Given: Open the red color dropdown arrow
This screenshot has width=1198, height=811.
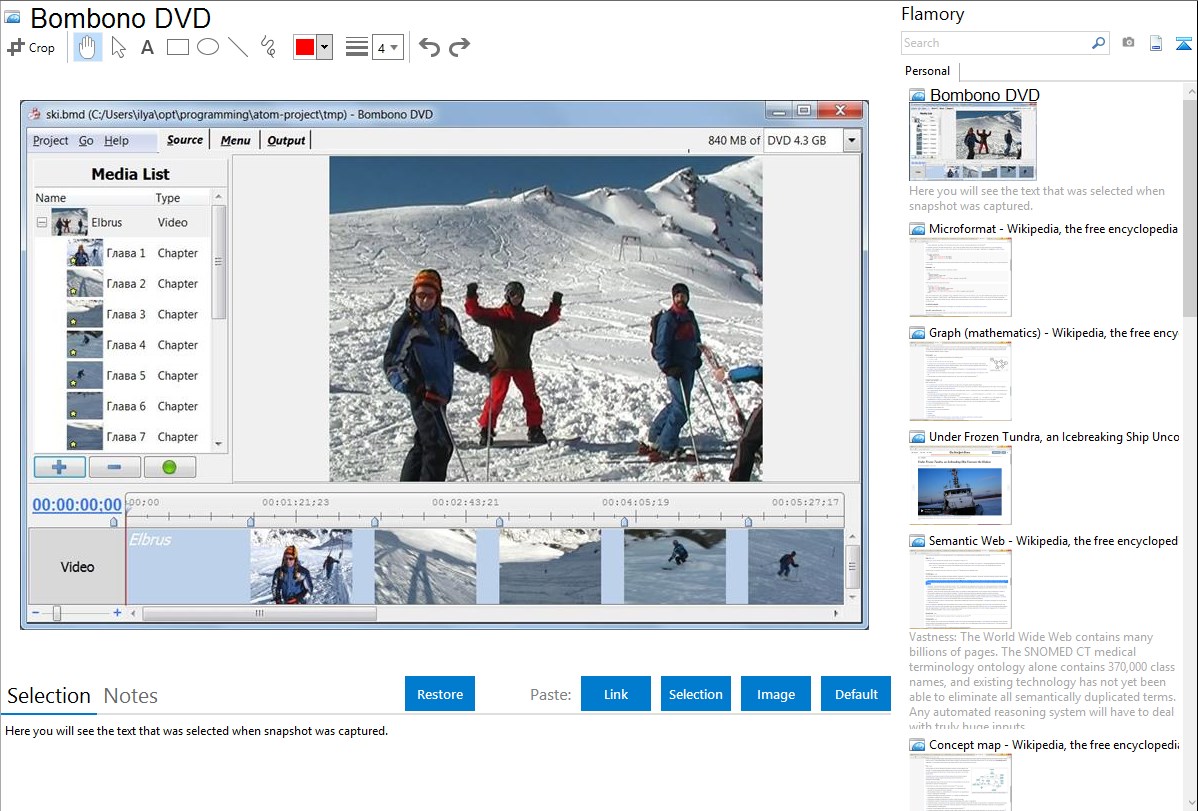Looking at the screenshot, I should click(x=324, y=47).
